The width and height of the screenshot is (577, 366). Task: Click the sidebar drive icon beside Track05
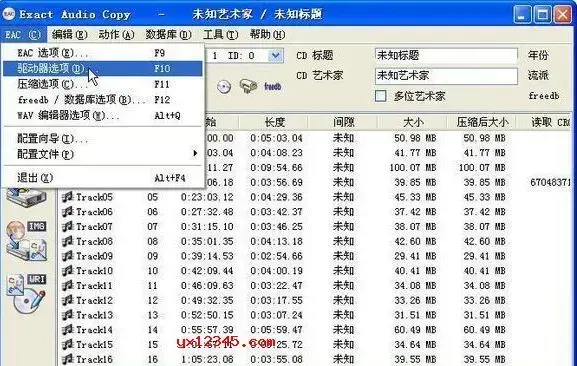click(x=26, y=197)
